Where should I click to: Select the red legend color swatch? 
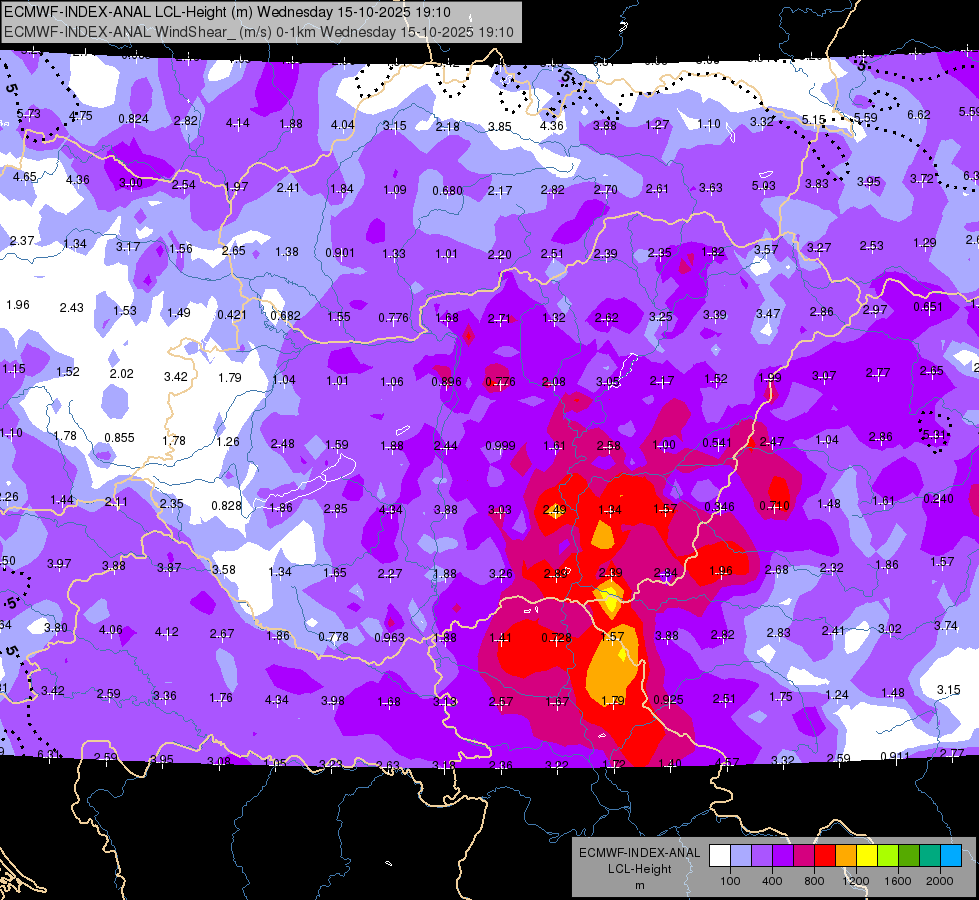[x=825, y=856]
